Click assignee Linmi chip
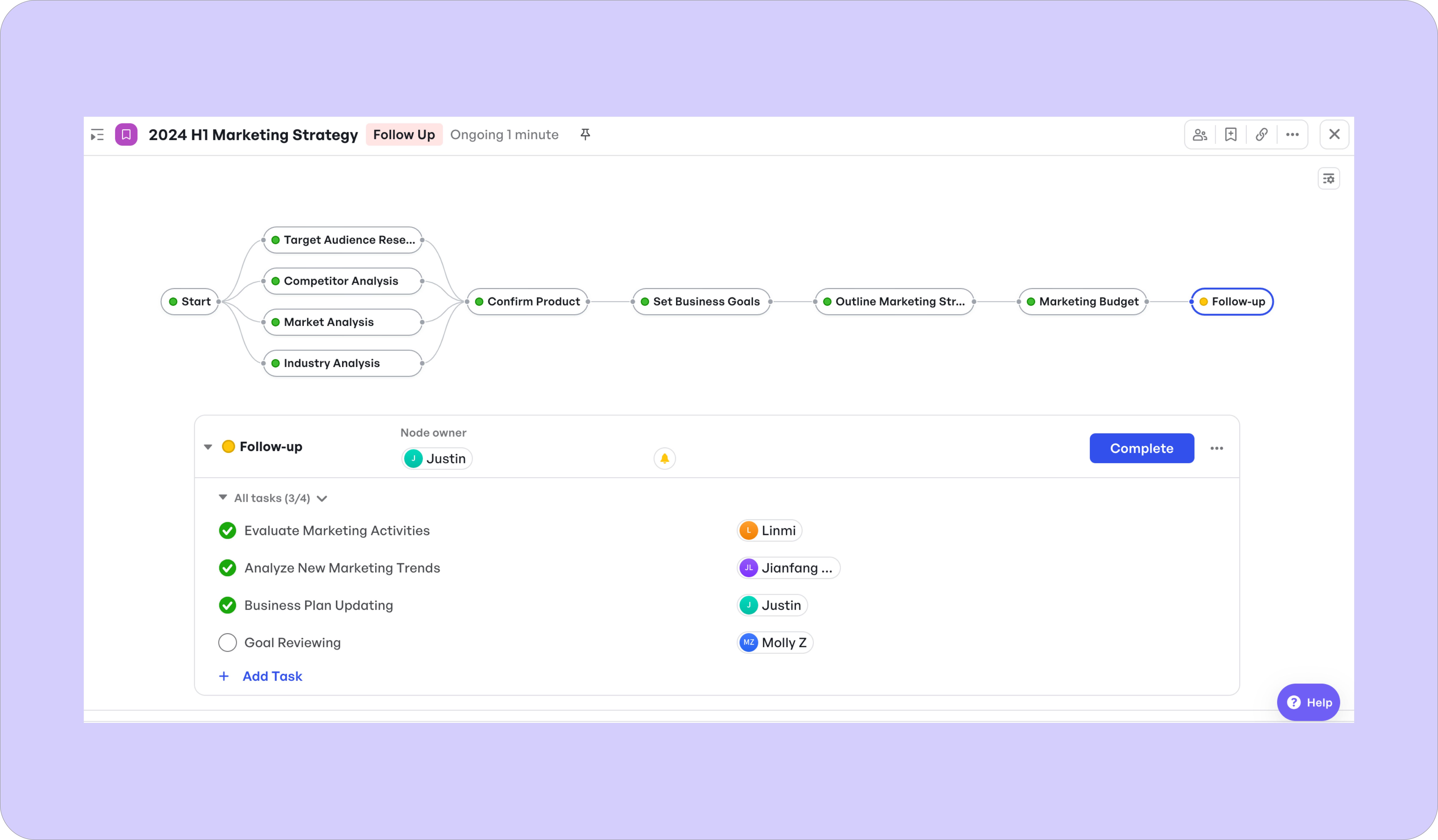 coord(770,531)
